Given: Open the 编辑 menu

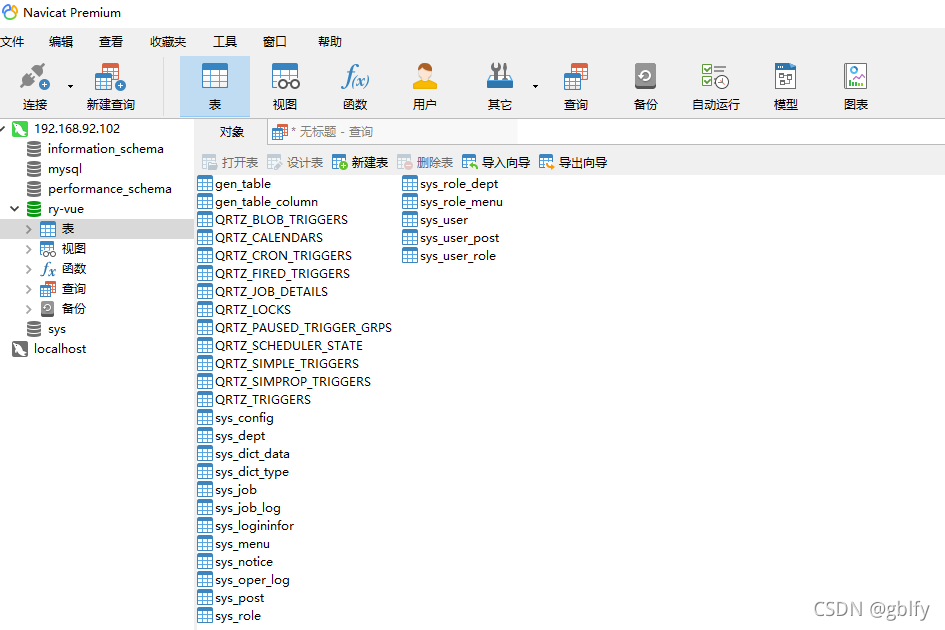Looking at the screenshot, I should pyautogui.click(x=61, y=42).
